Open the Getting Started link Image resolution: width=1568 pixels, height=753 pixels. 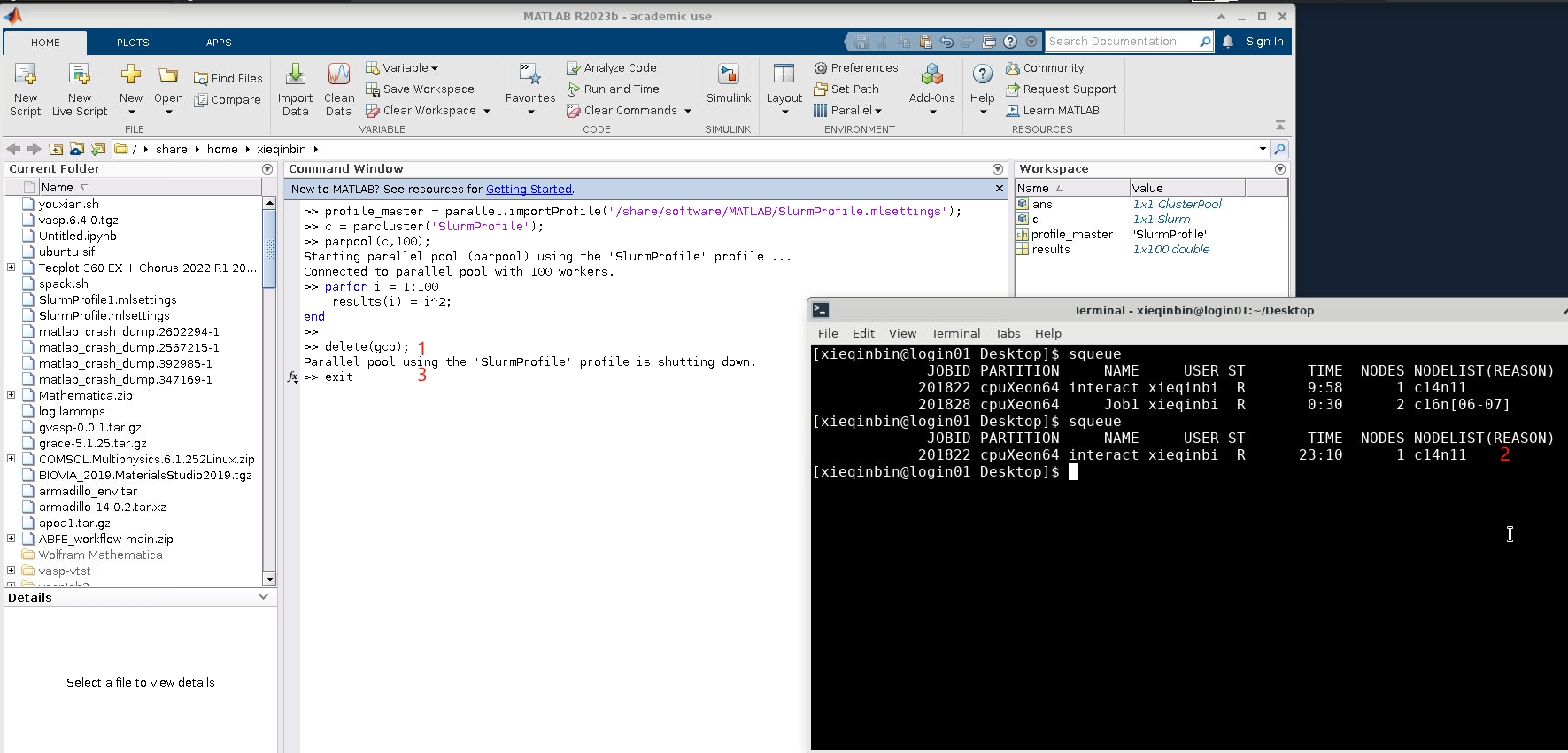click(x=529, y=189)
